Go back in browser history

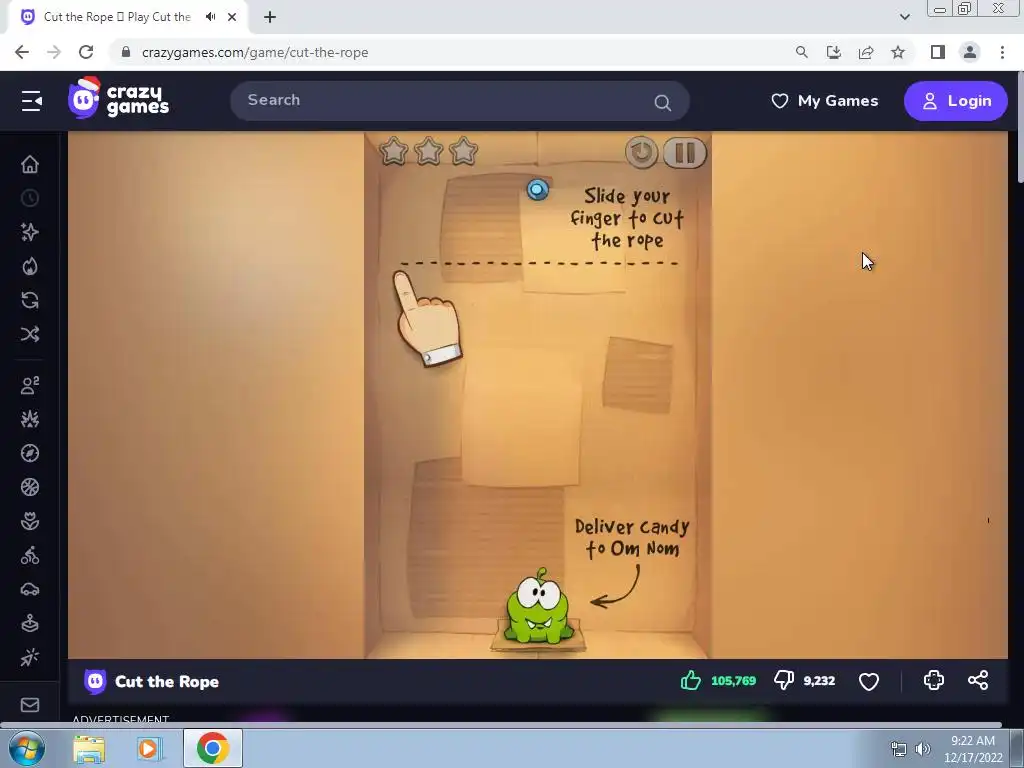point(22,52)
